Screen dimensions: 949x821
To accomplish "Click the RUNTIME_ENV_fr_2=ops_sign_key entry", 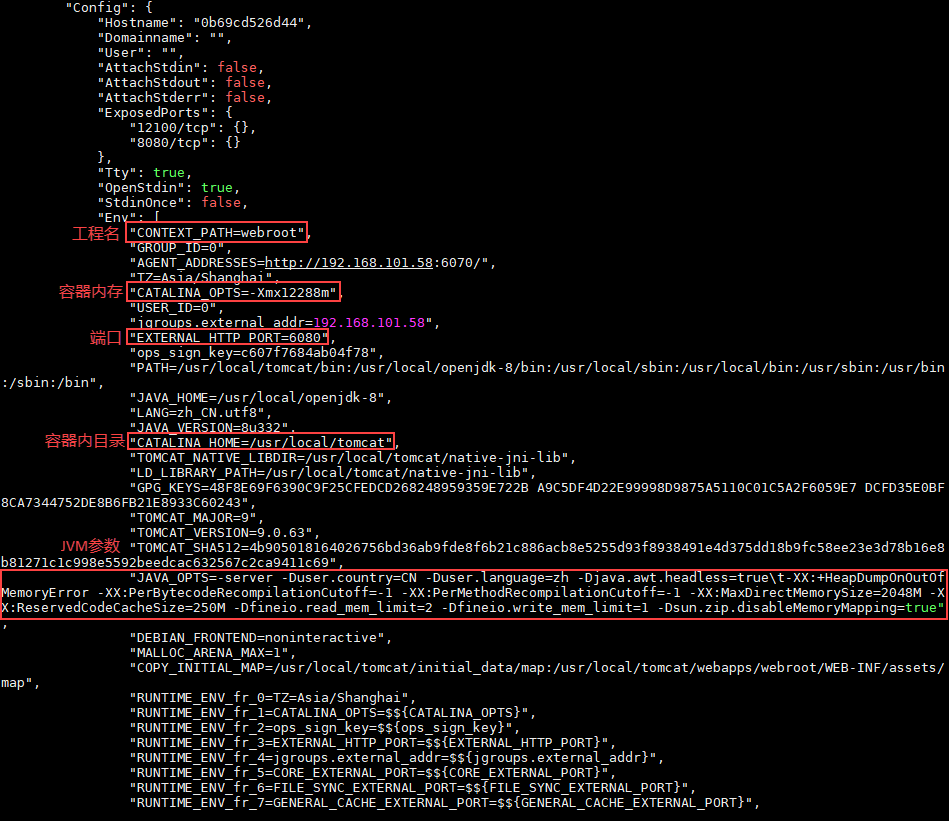I will [x=324, y=728].
